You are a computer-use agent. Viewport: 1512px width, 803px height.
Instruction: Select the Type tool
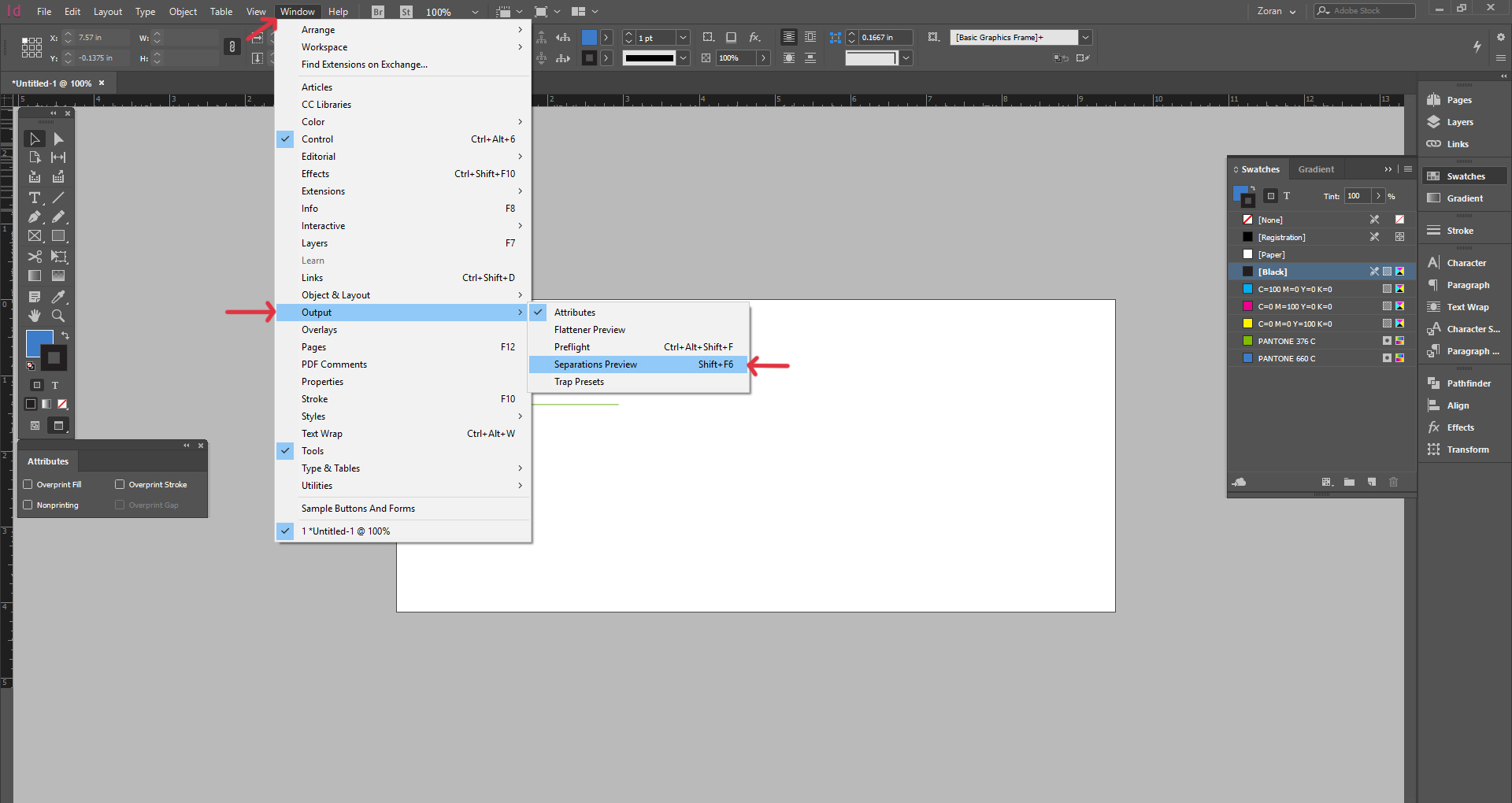34,198
